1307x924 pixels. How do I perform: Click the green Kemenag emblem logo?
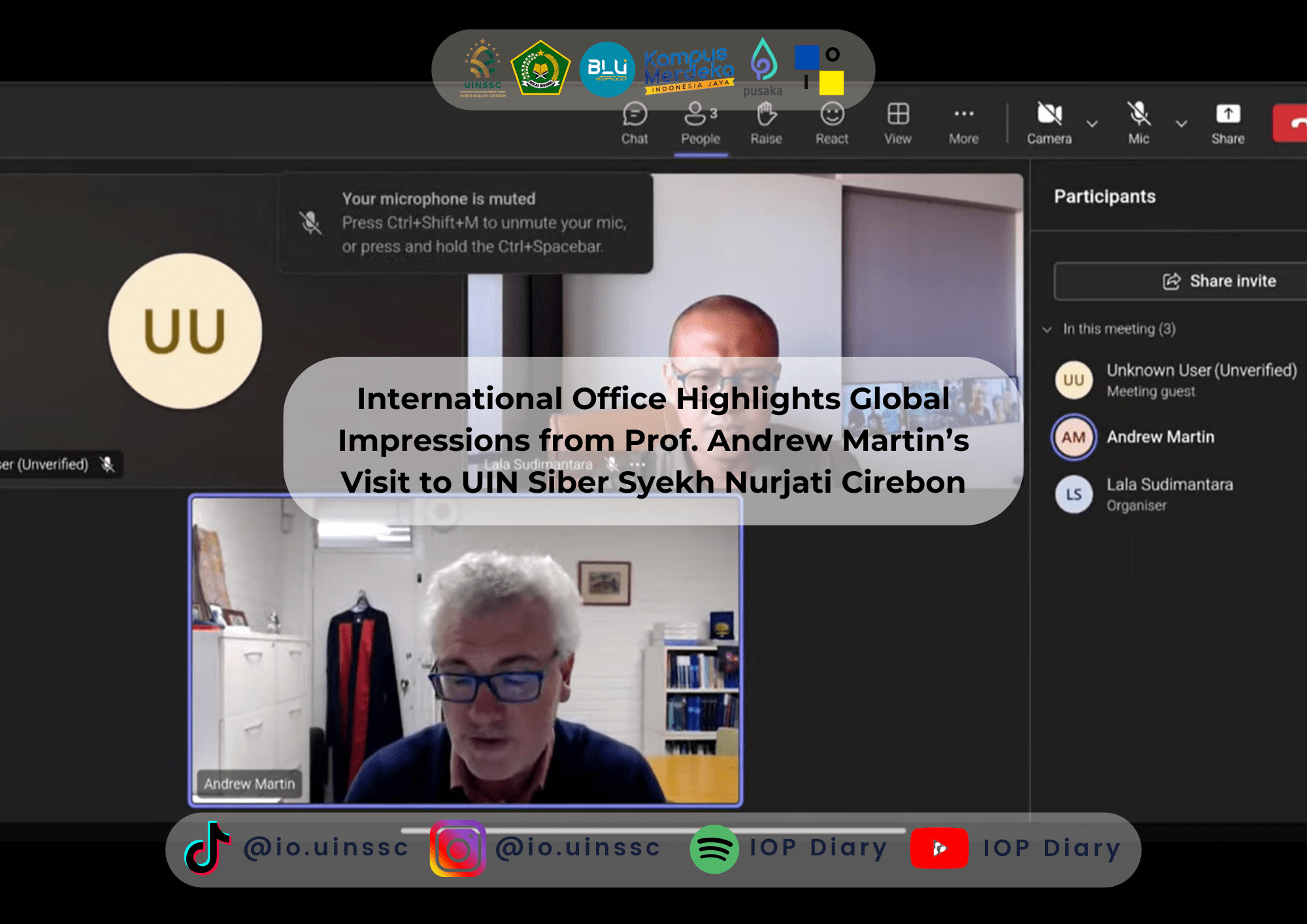point(540,68)
